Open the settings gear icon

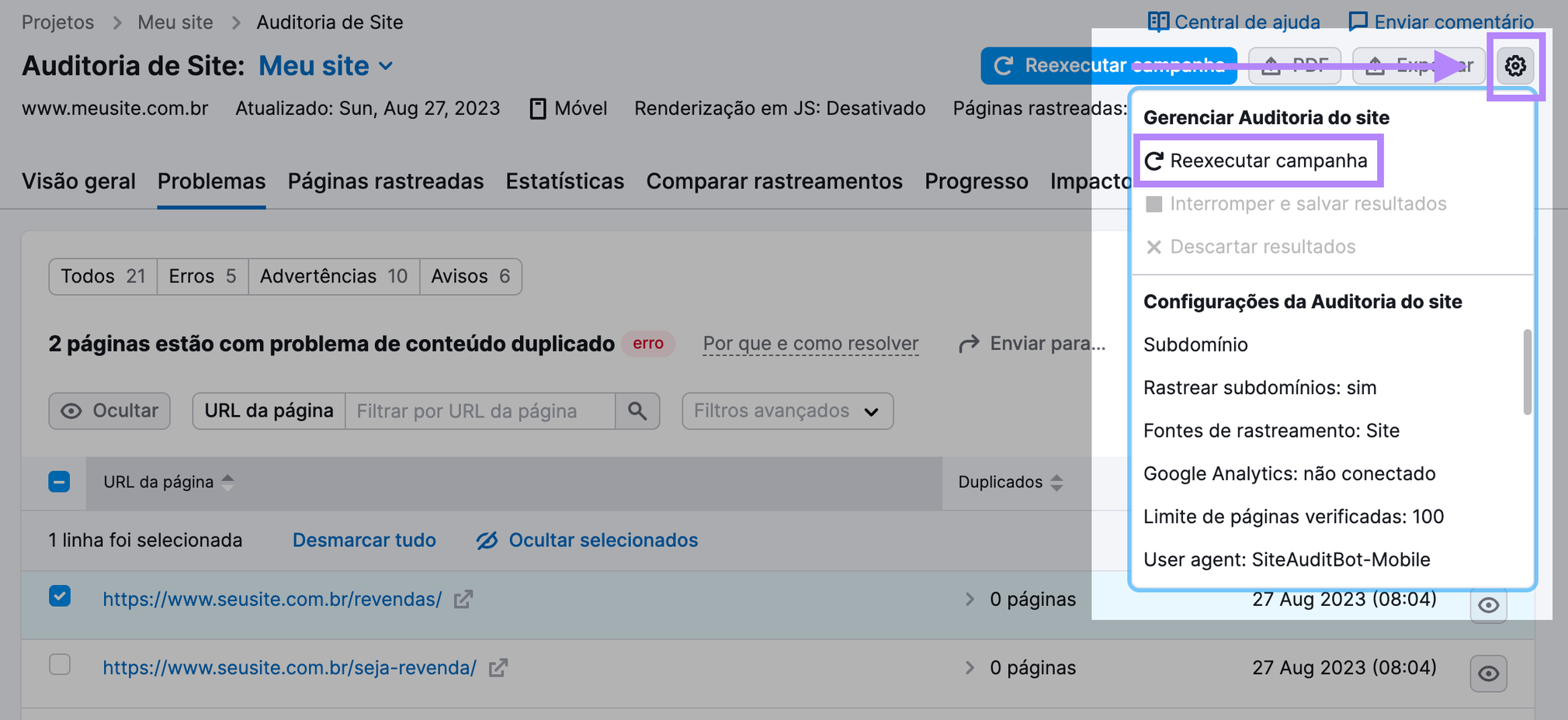(1515, 66)
